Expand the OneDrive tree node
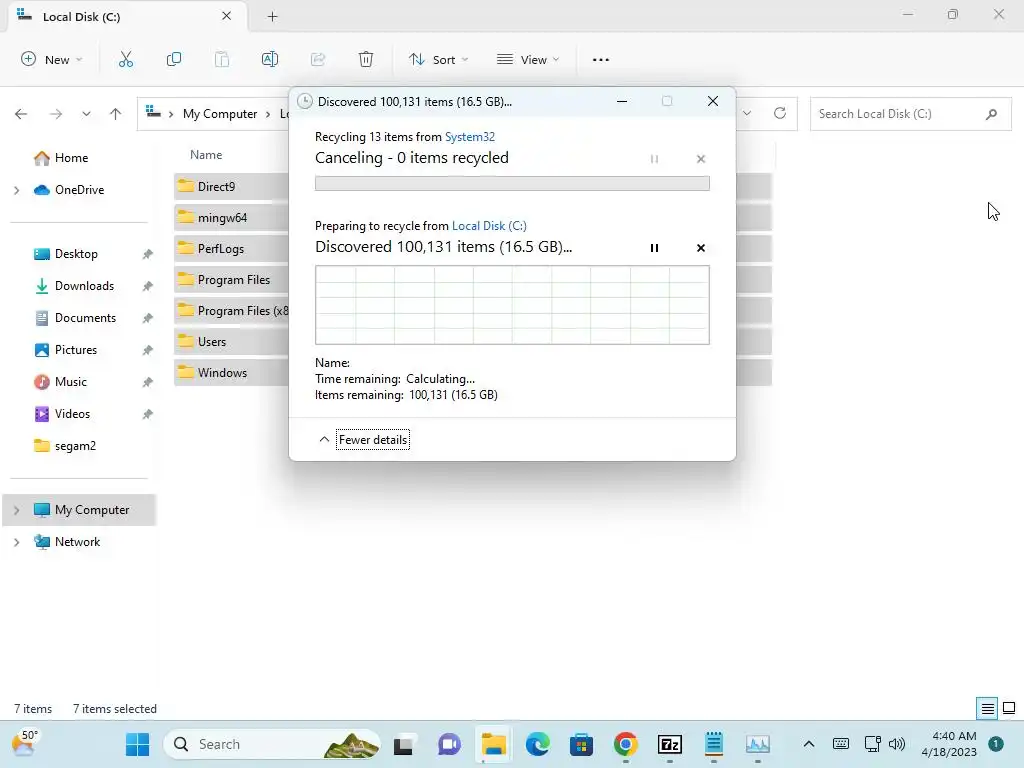The height and width of the screenshot is (768, 1024). click(x=16, y=190)
